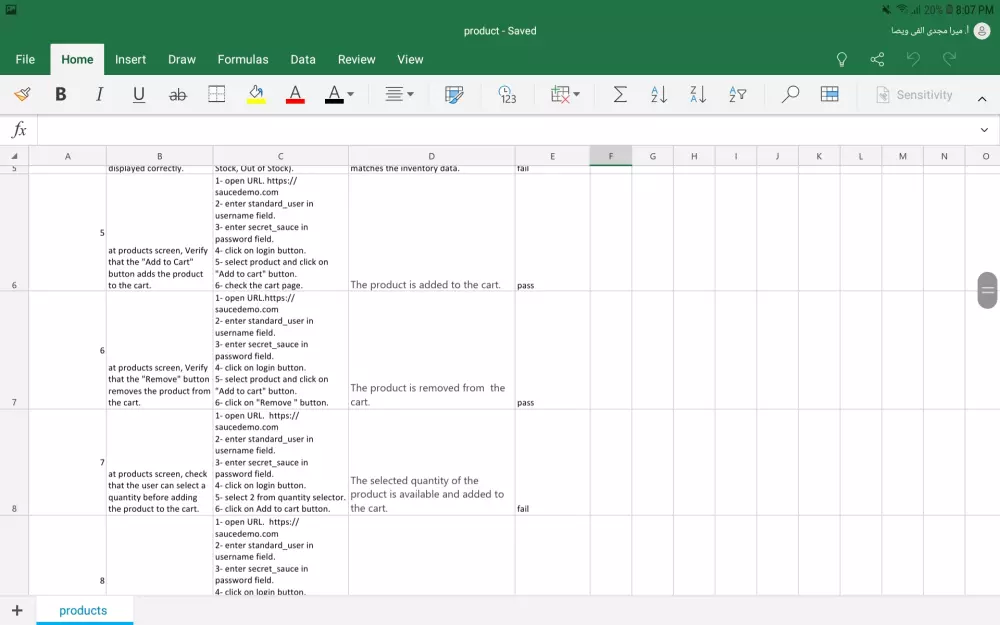
Task: Apply strikethrough to the cell text
Action: tap(178, 95)
